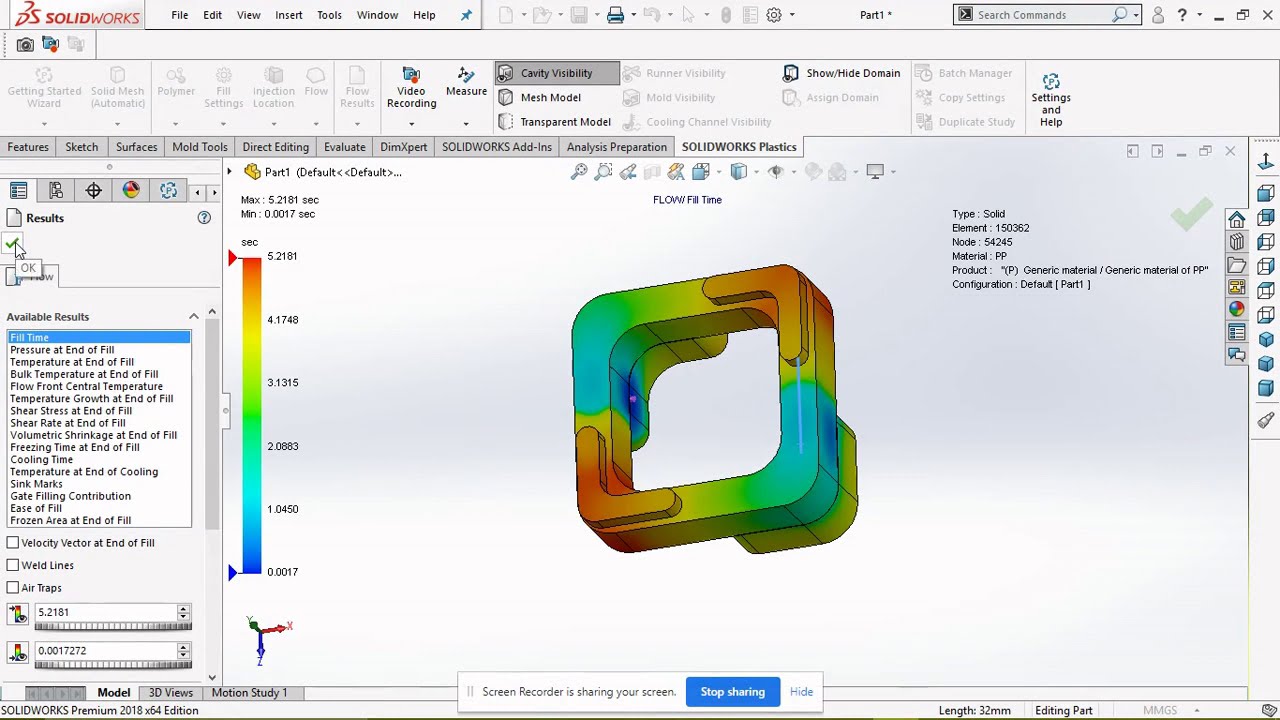
Task: Click the Previous View icon
Action: tap(628, 172)
